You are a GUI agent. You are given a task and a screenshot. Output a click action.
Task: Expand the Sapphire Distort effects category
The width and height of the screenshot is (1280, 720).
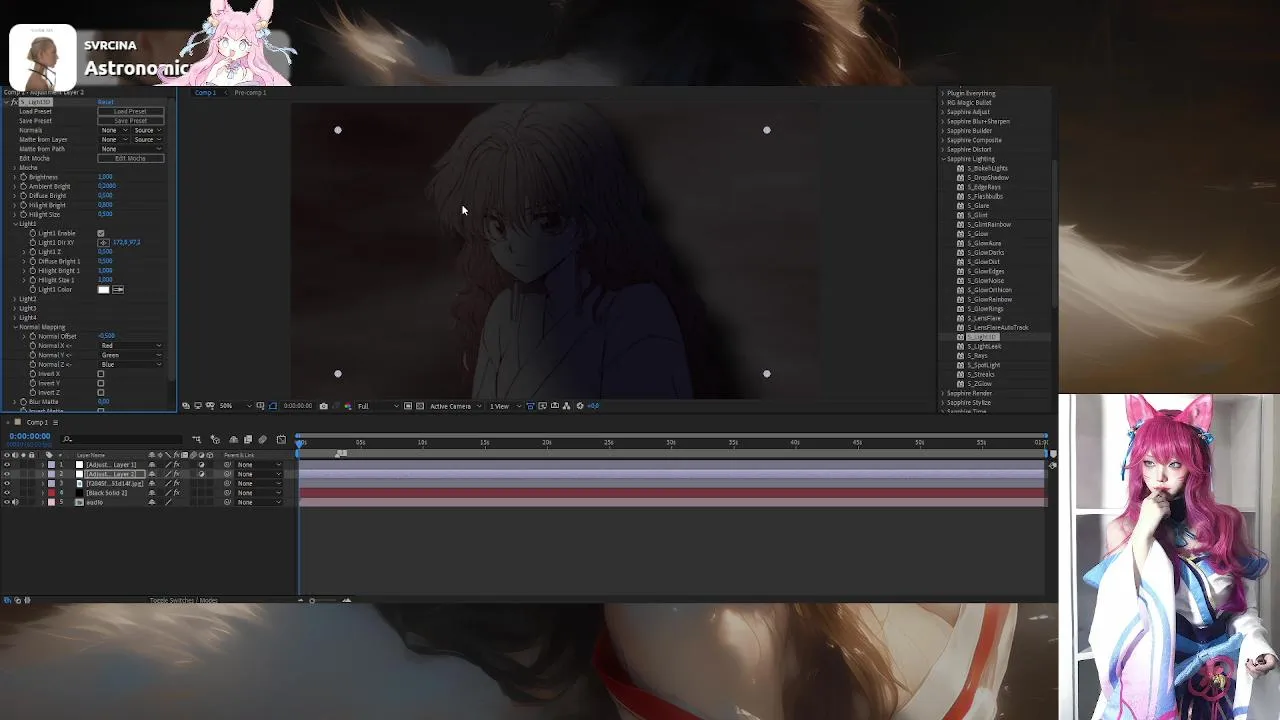(x=943, y=150)
